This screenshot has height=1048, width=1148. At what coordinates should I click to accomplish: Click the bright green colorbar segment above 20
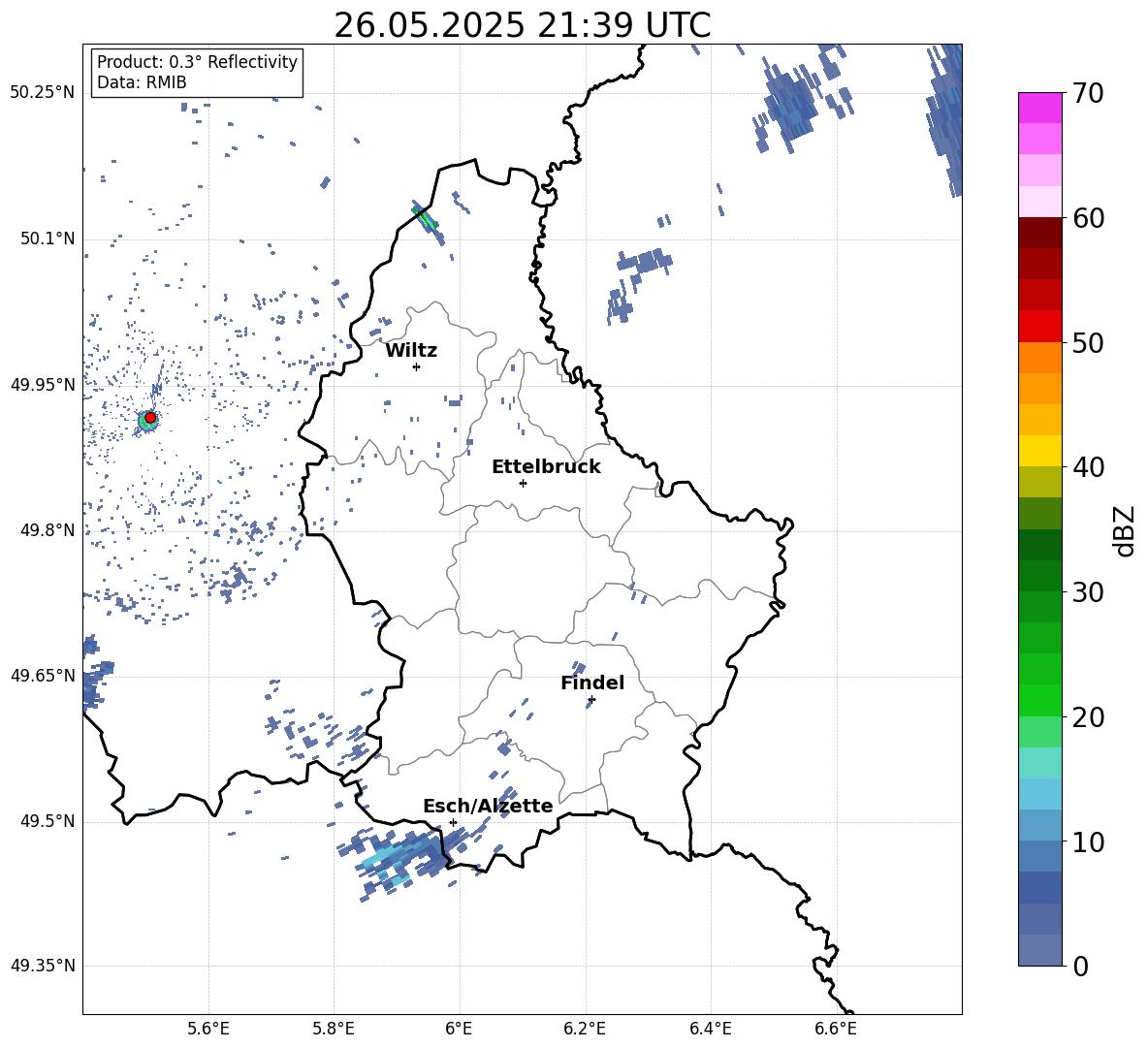1039,700
